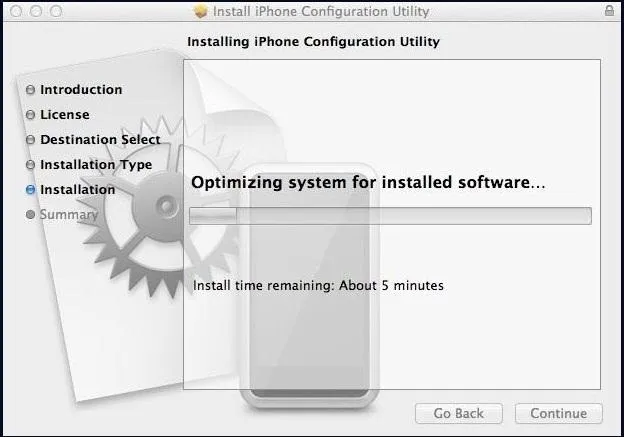Image resolution: width=624 pixels, height=437 pixels.
Task: Click the 'Install time remaining' text
Action: point(318,285)
